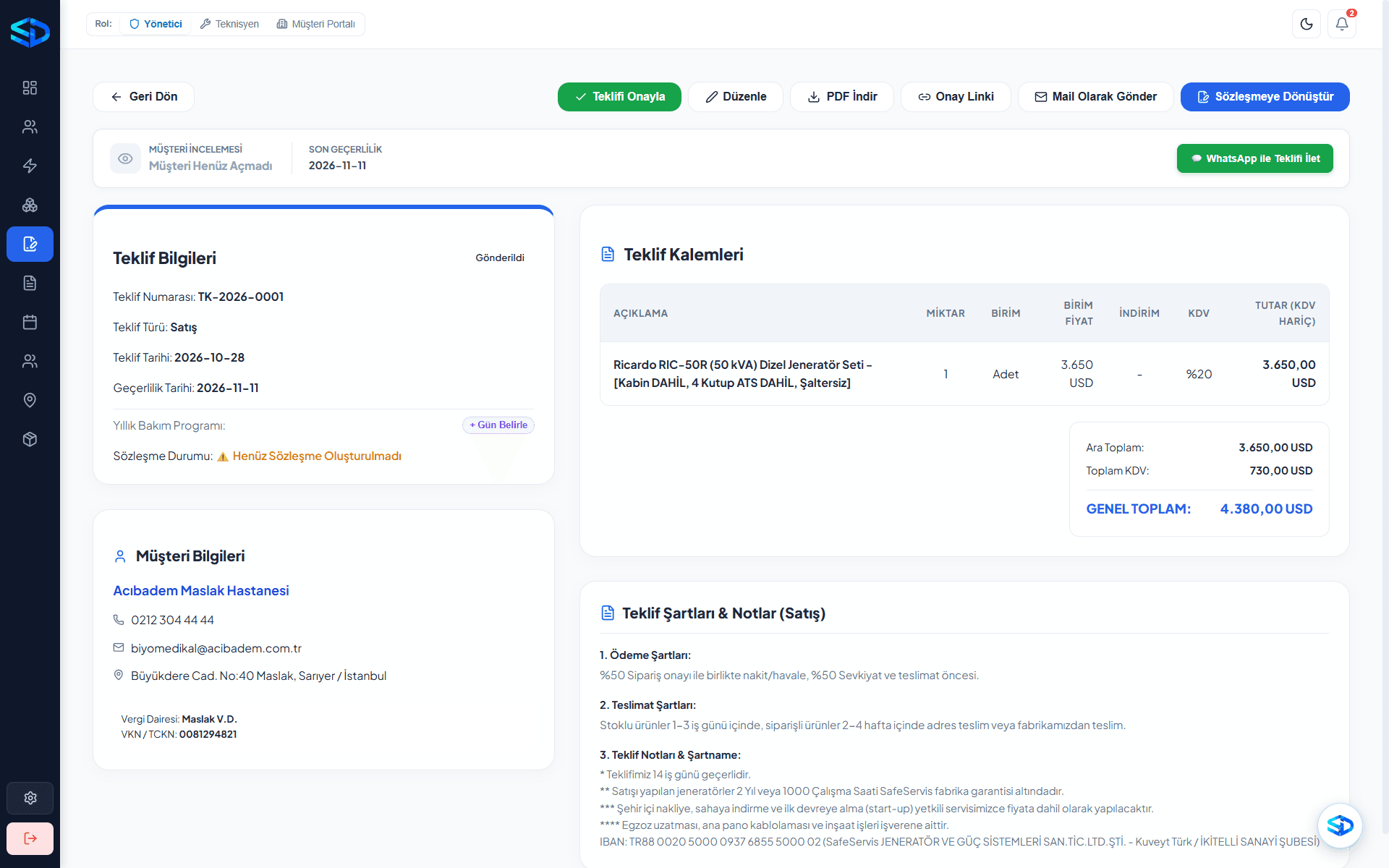This screenshot has height=868, width=1389.
Task: Toggle dark mode with moon icon
Action: coord(1307,24)
